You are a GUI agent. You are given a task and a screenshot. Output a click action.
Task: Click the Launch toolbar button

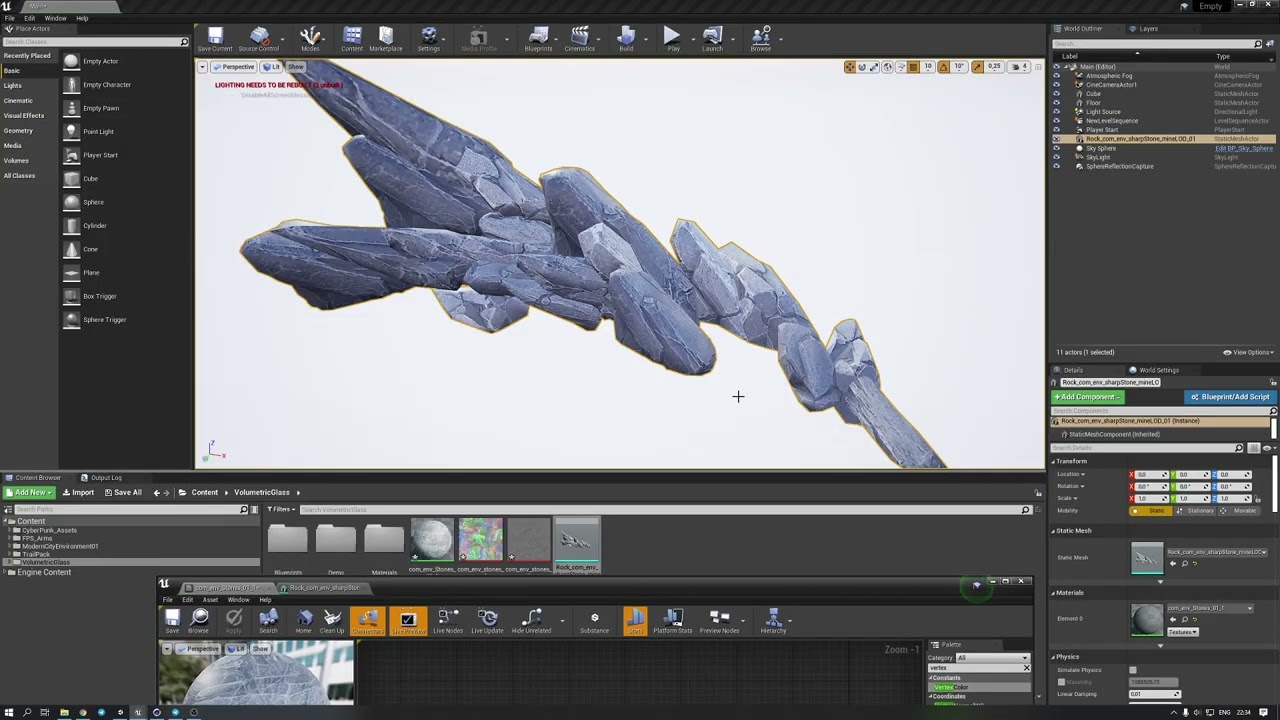[x=712, y=39]
